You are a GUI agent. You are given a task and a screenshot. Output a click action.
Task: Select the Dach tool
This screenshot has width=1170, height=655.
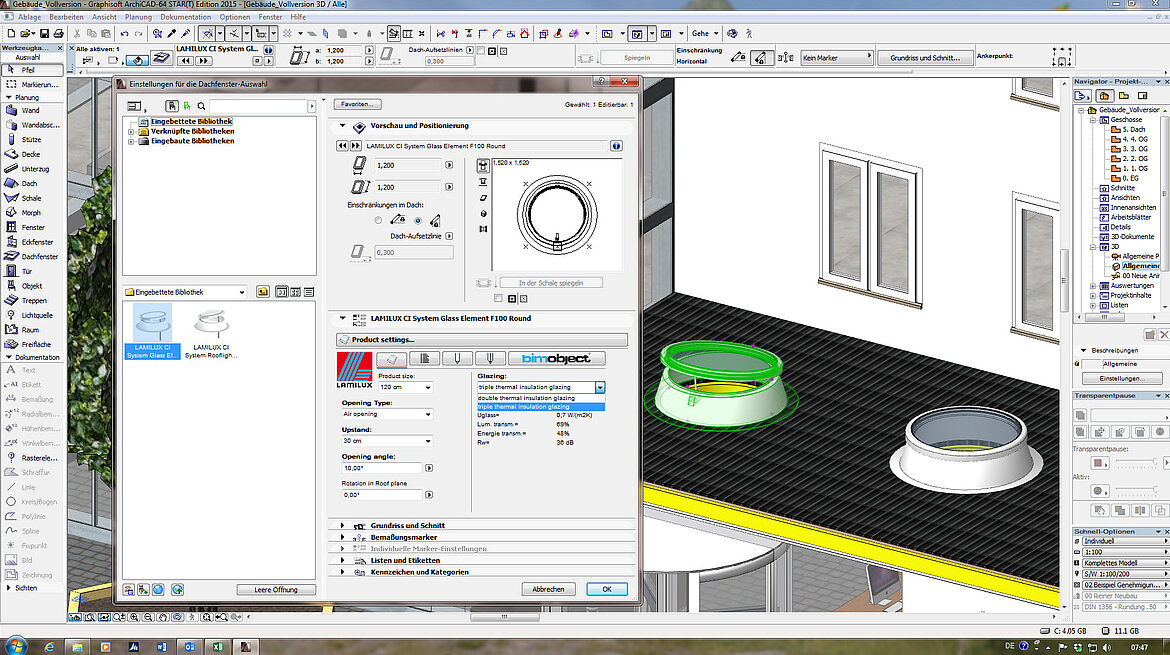point(30,183)
